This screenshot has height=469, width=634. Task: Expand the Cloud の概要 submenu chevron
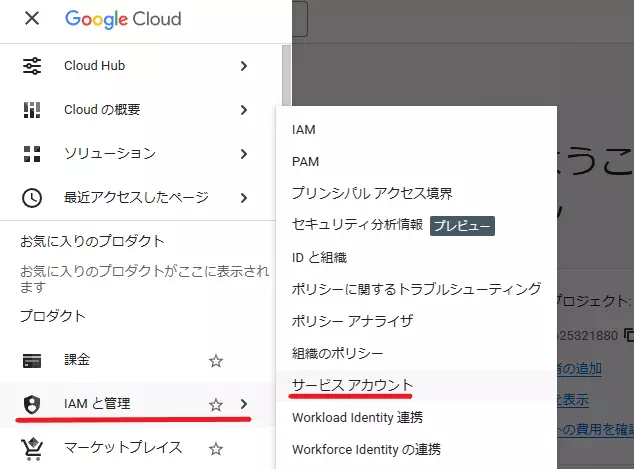click(243, 110)
